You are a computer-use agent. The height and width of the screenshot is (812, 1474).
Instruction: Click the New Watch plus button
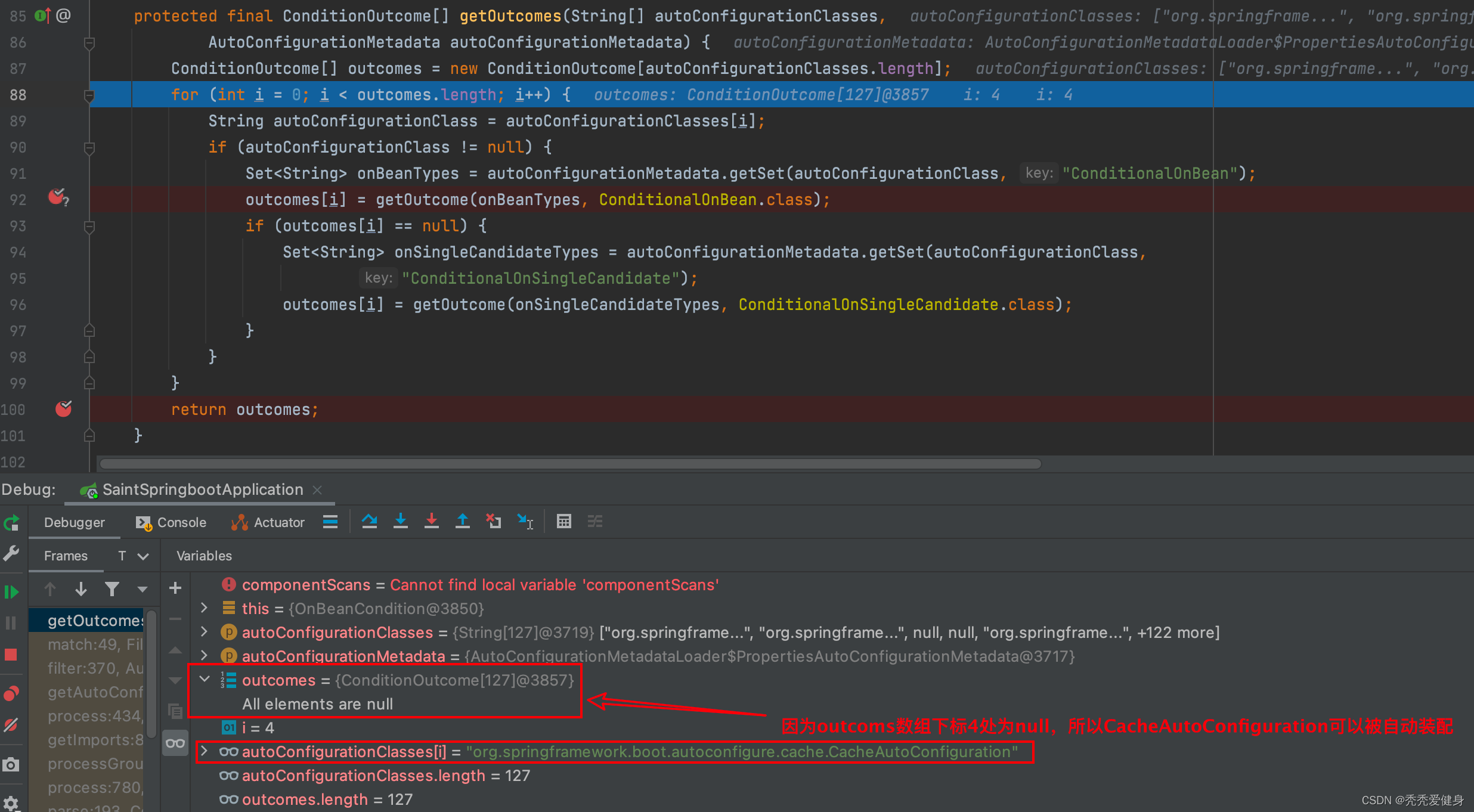[x=175, y=588]
